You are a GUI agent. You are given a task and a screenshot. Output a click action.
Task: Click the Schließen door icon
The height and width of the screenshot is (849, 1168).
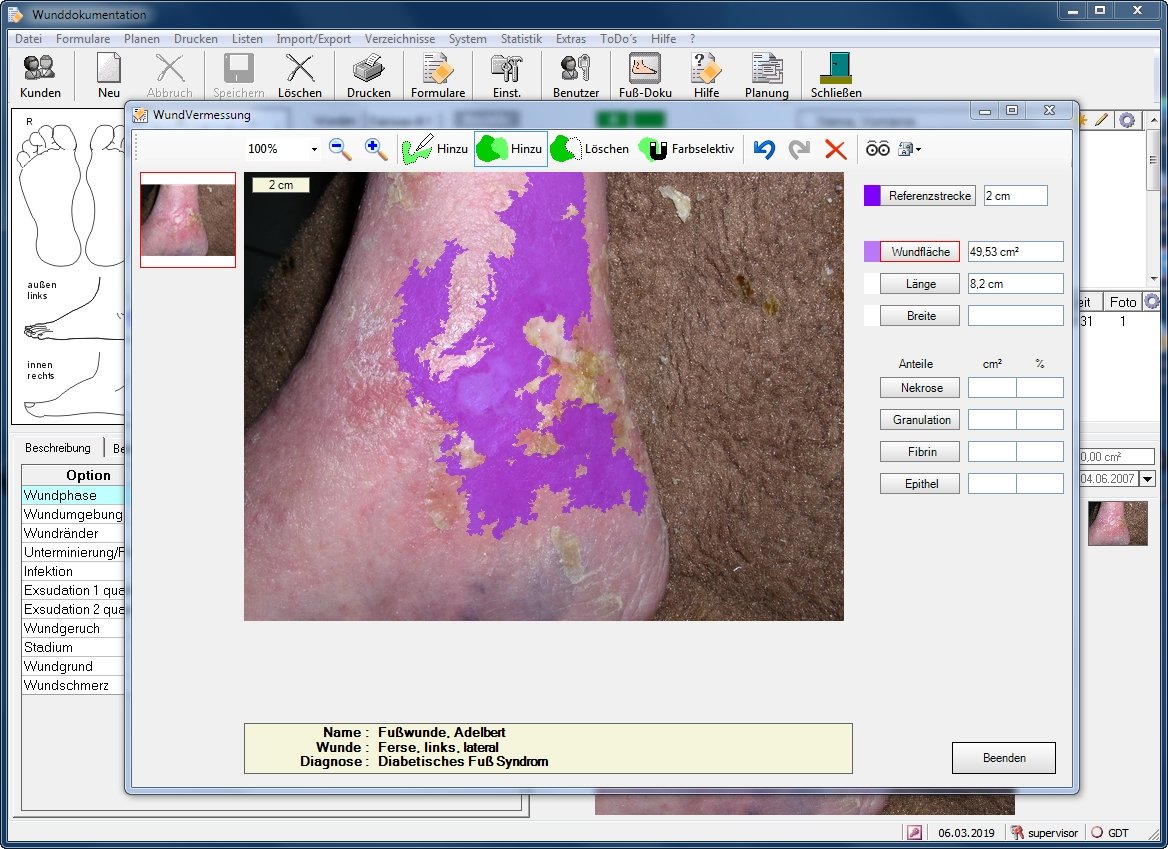click(836, 75)
